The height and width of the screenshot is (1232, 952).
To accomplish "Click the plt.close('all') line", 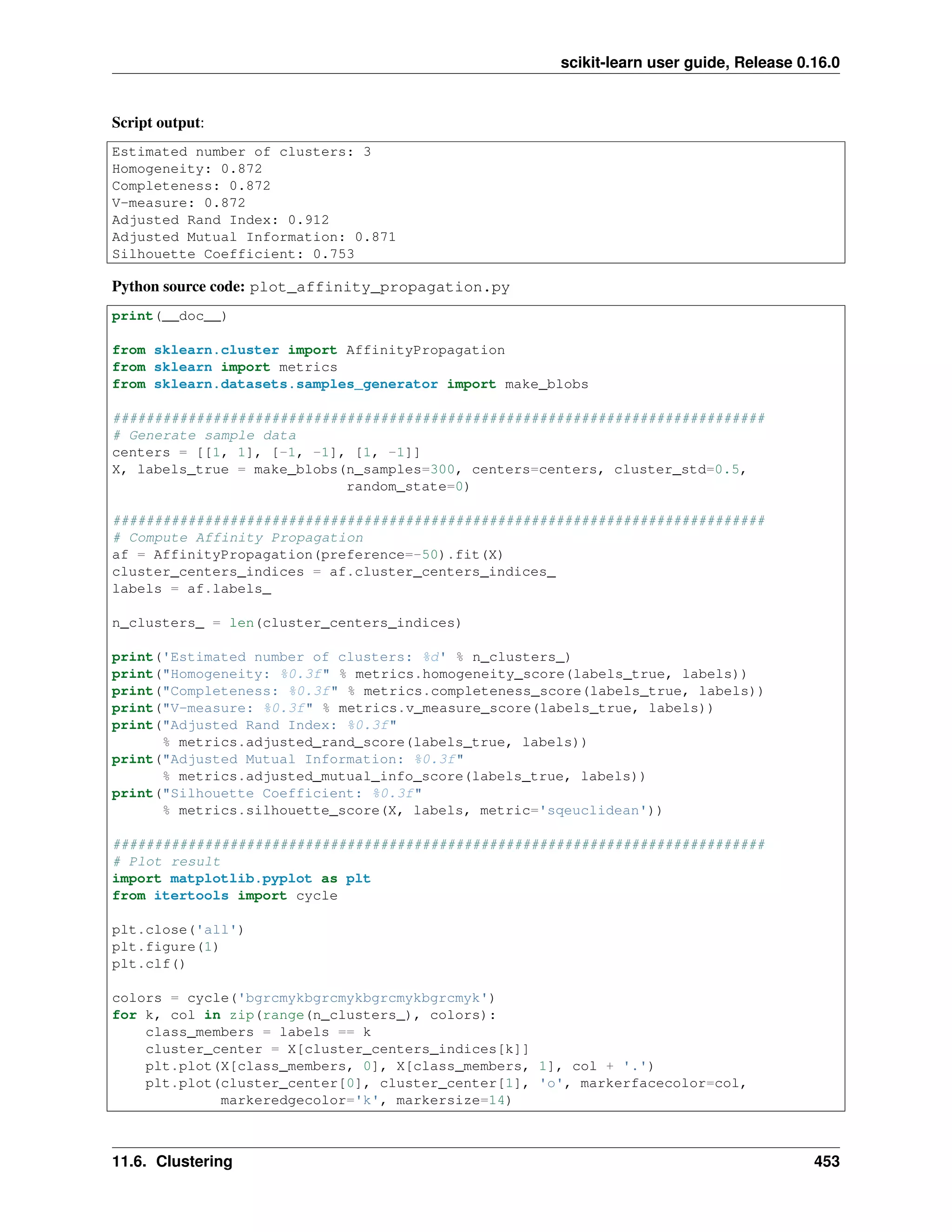I will (178, 930).
